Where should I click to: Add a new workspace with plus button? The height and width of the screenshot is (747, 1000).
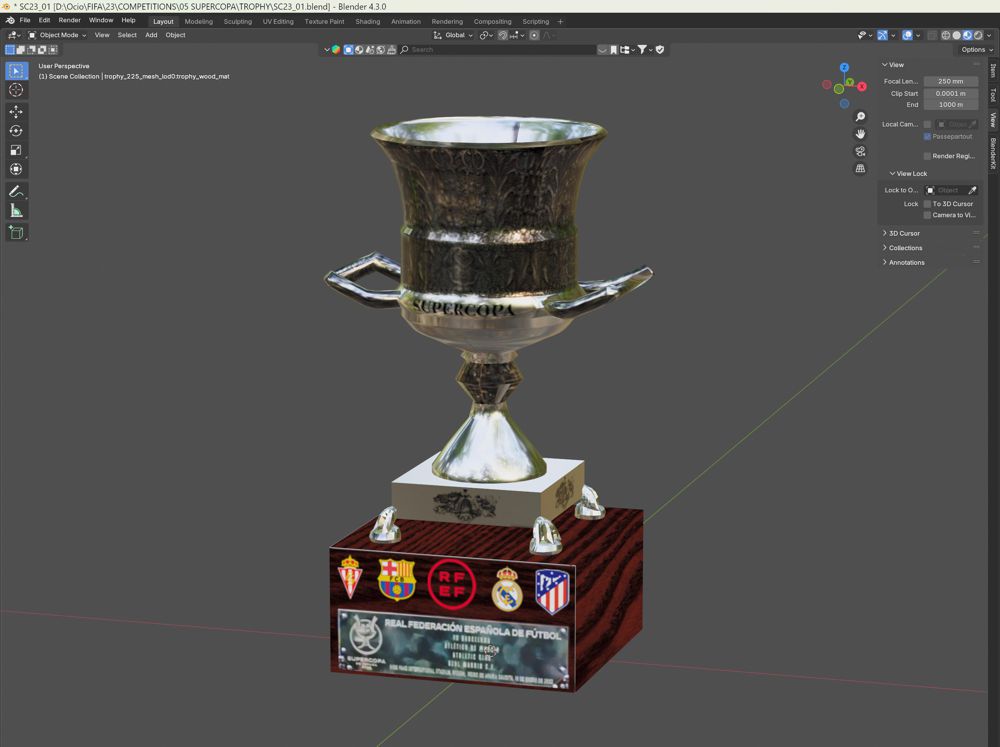pyautogui.click(x=561, y=22)
